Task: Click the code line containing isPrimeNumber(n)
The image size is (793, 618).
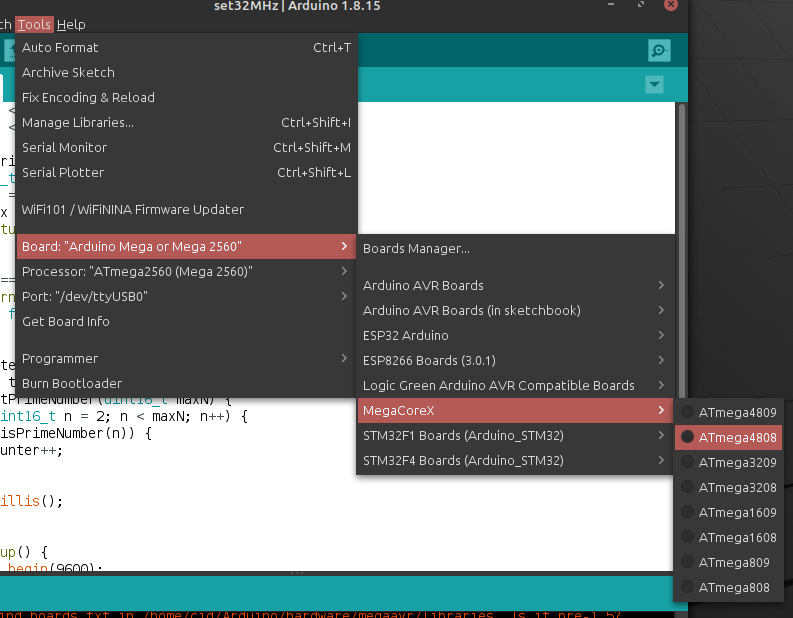Action: coord(76,433)
